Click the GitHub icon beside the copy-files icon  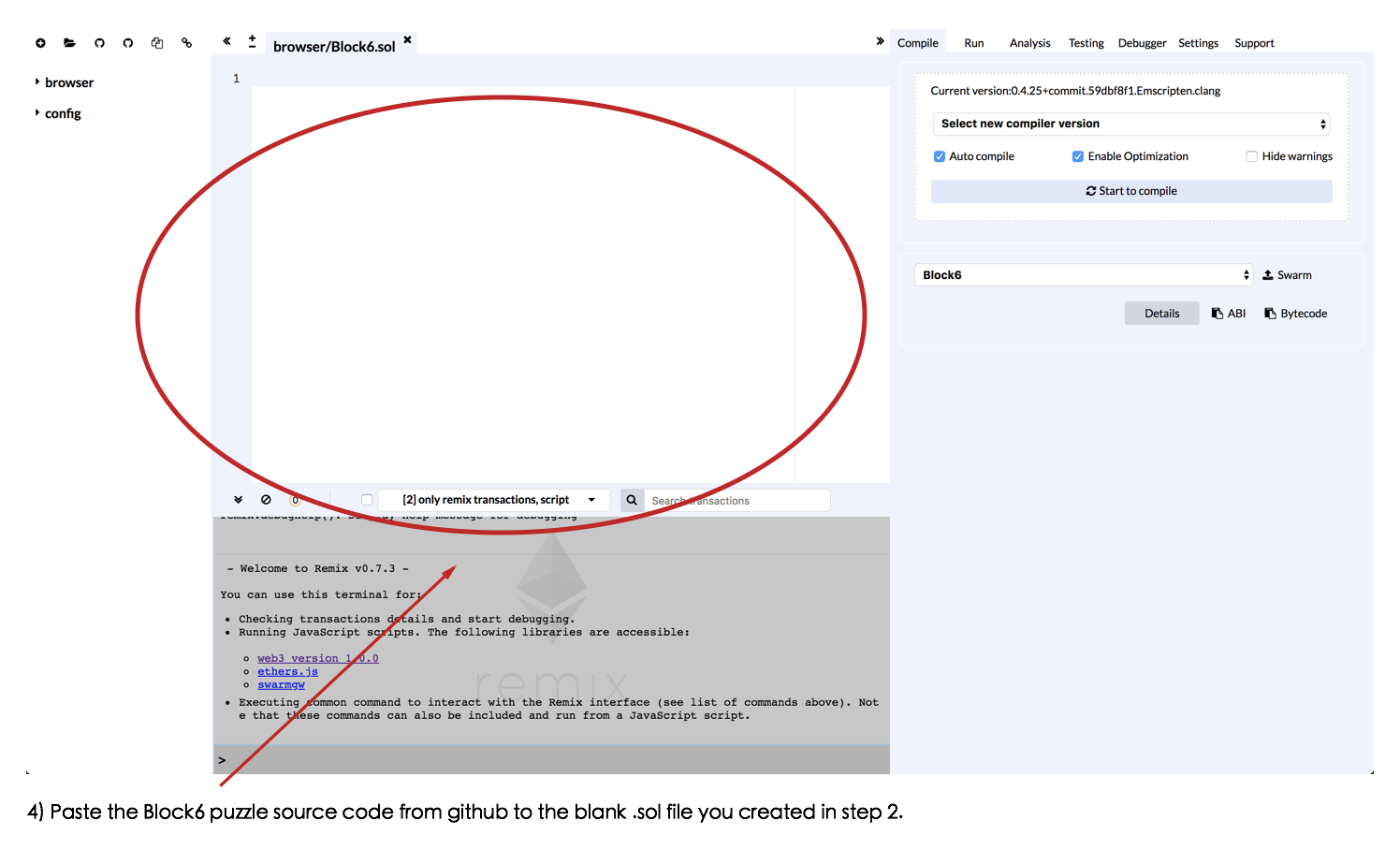[128, 43]
